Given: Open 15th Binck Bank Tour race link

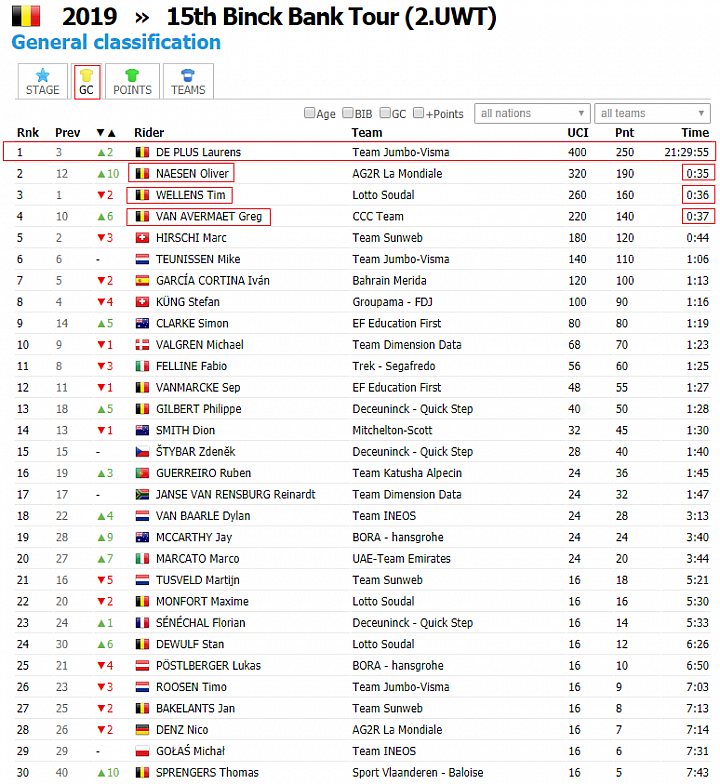Looking at the screenshot, I should point(331,16).
